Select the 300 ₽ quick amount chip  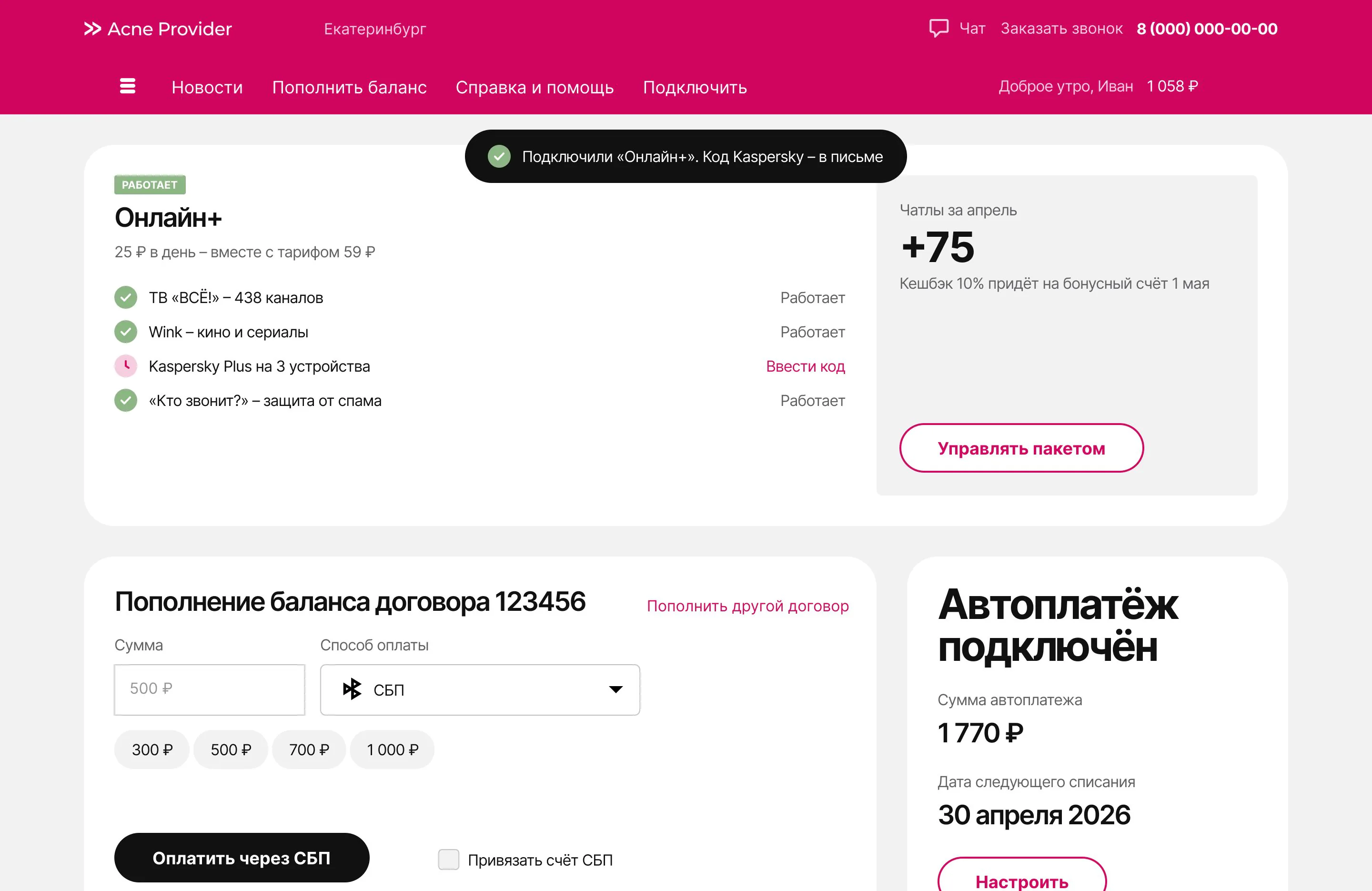tap(152, 749)
